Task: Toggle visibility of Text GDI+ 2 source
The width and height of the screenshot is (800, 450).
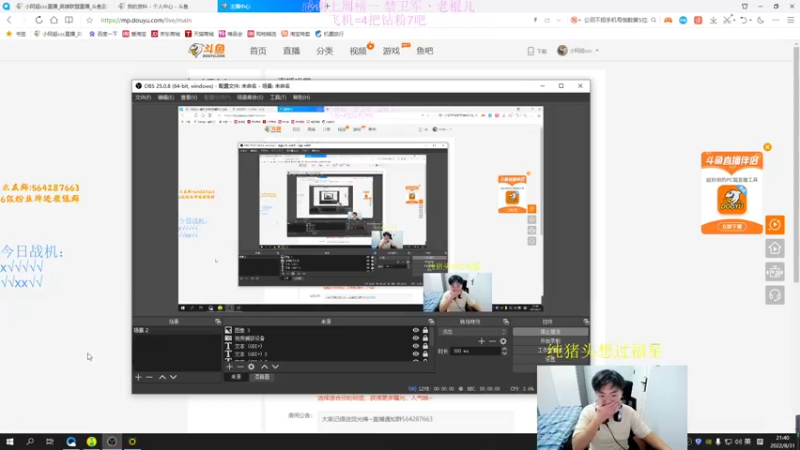Action: [x=415, y=354]
